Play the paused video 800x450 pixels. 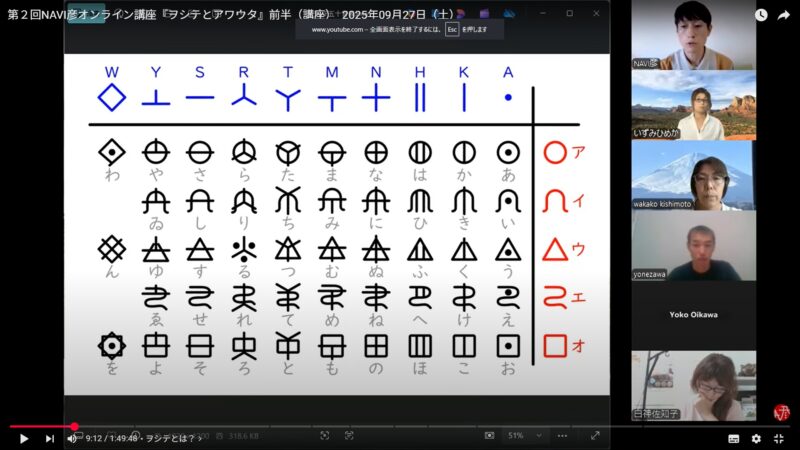(23, 438)
